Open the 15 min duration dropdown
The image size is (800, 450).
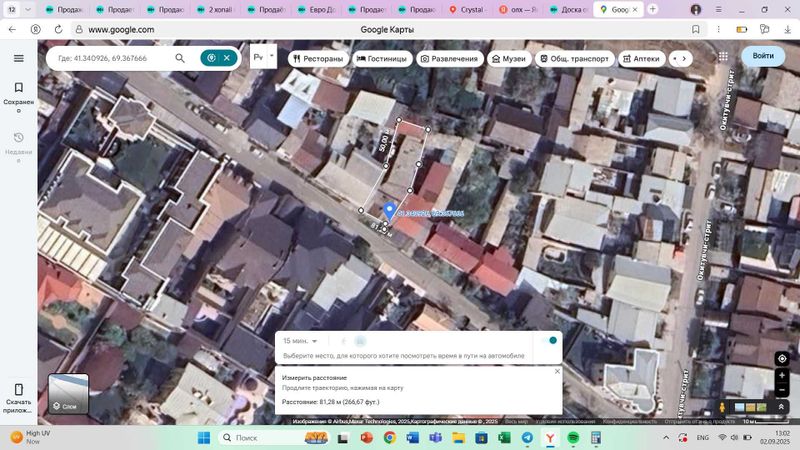click(x=300, y=341)
